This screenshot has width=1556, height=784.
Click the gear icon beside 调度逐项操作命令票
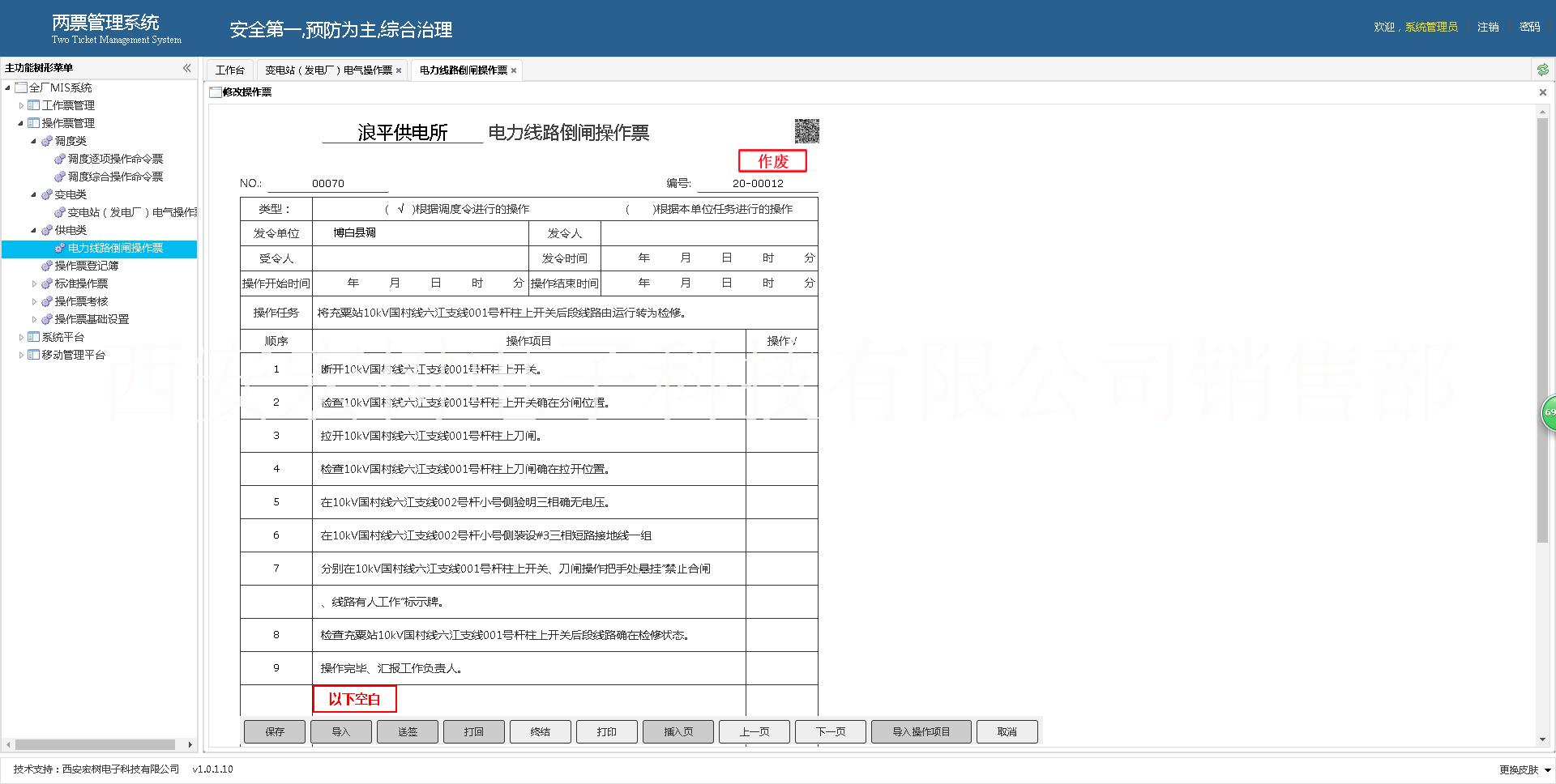(x=60, y=159)
